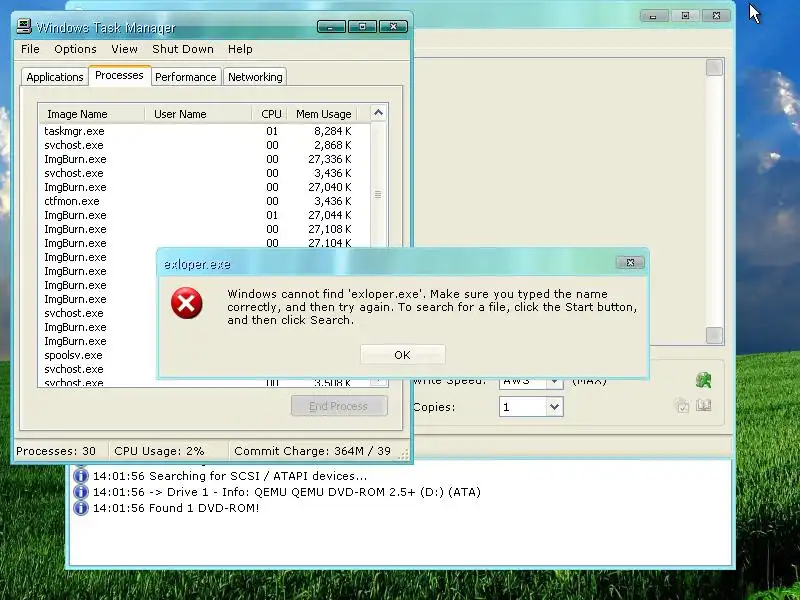Viewport: 800px width, 600px height.
Task: Click info icon beside 'Searching for SCSI' log line
Action: coord(81,476)
